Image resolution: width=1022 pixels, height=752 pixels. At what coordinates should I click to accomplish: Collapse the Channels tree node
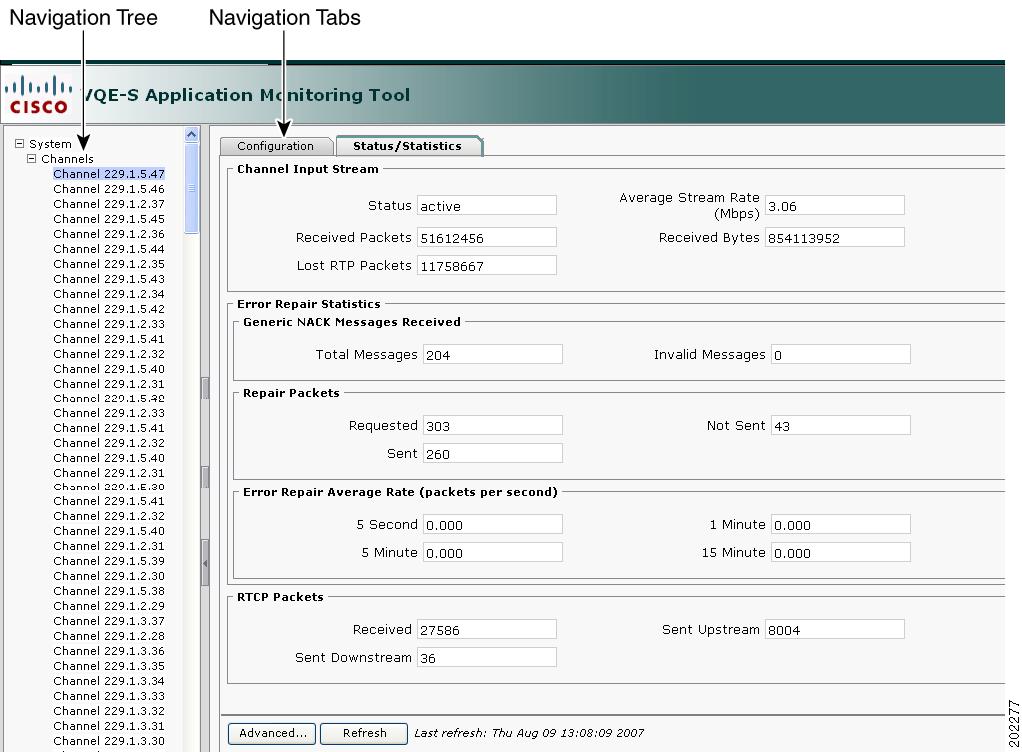tap(31, 158)
